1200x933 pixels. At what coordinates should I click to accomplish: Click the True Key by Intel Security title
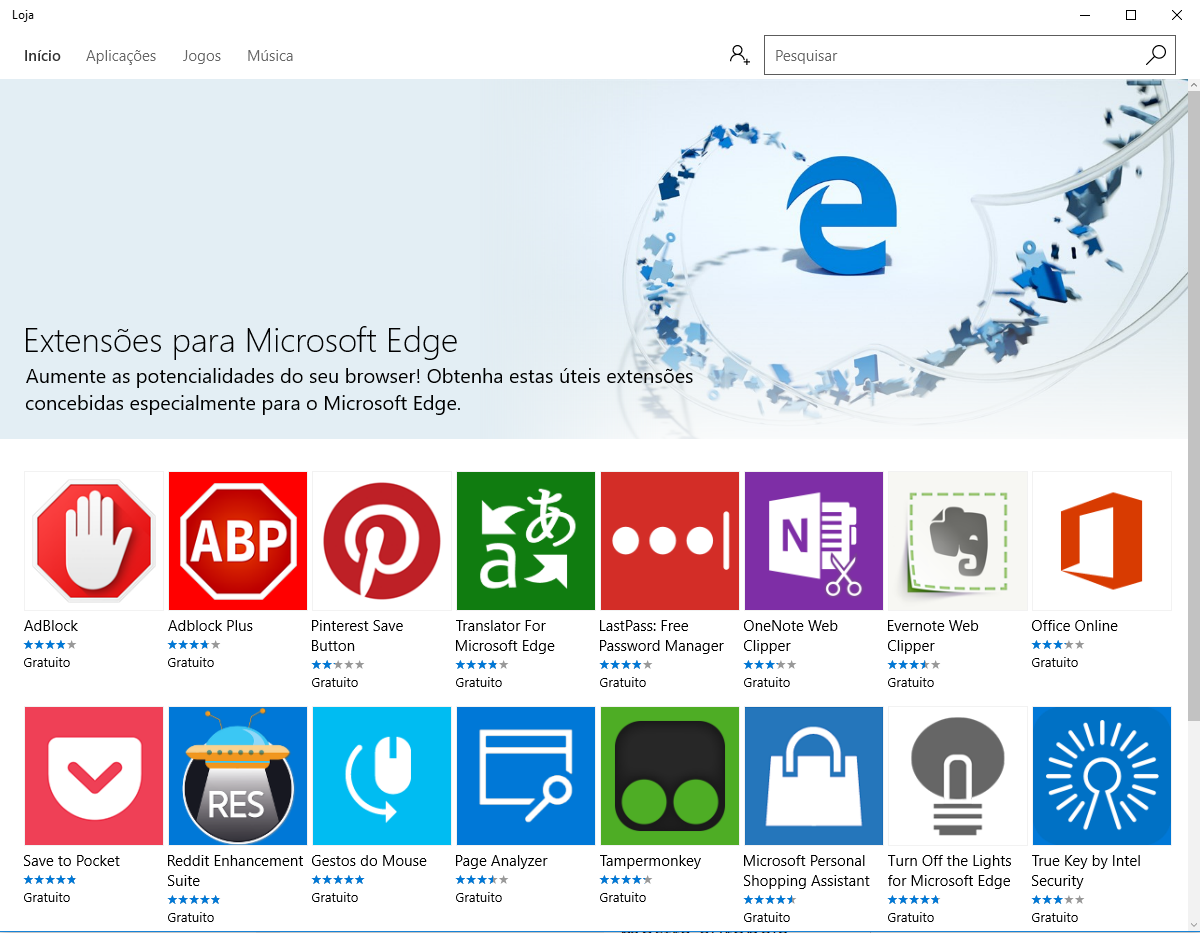[1086, 871]
